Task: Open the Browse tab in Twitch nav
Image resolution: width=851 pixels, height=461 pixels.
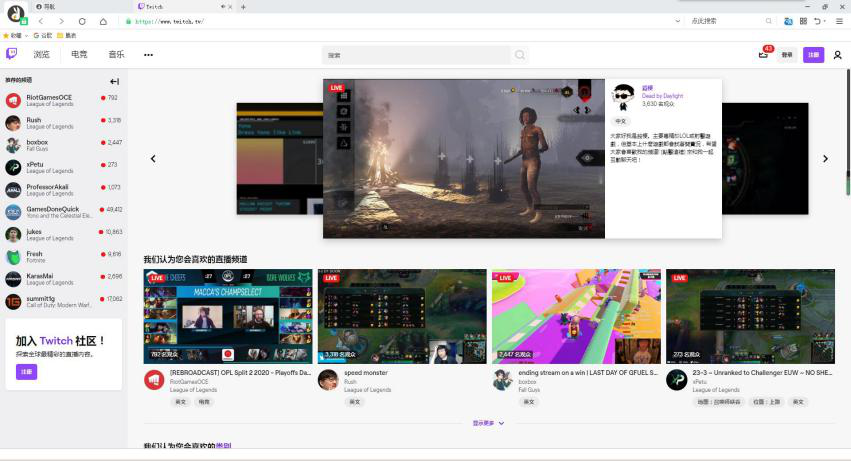Action: 41,54
